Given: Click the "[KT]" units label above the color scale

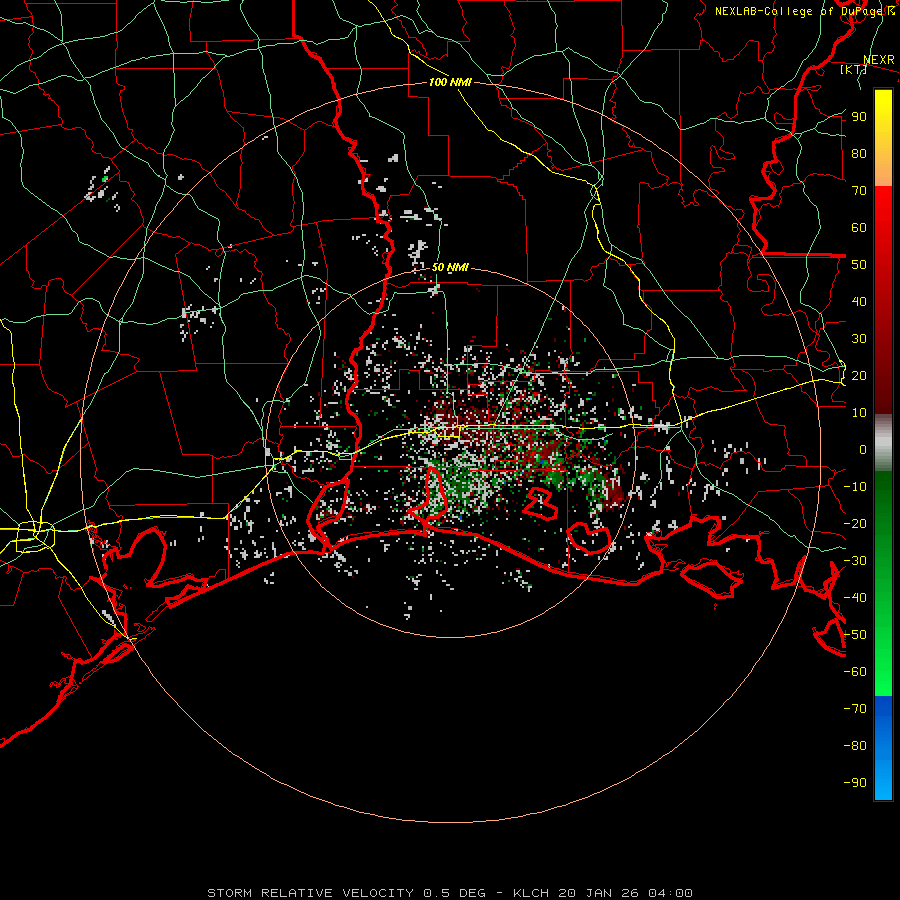Looking at the screenshot, I should pyautogui.click(x=853, y=69).
